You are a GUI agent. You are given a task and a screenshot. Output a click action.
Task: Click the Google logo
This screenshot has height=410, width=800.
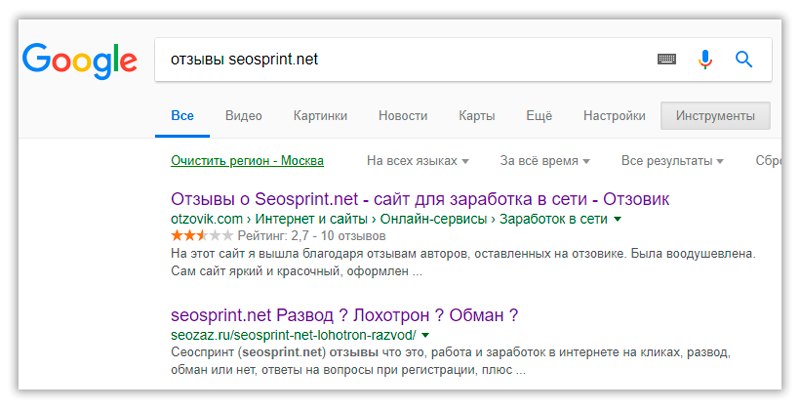pos(80,61)
